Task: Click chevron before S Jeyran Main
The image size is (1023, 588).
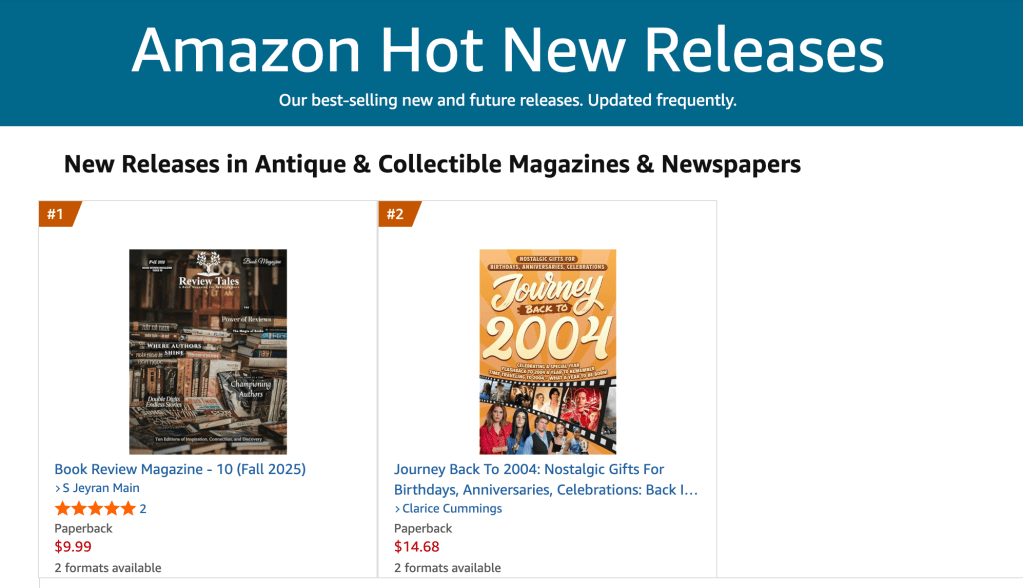Action: tap(57, 488)
